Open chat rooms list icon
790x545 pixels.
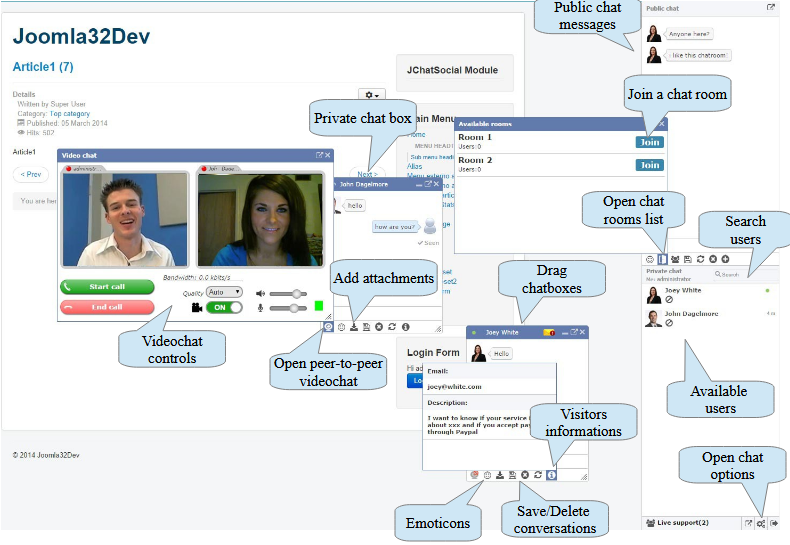[x=662, y=258]
